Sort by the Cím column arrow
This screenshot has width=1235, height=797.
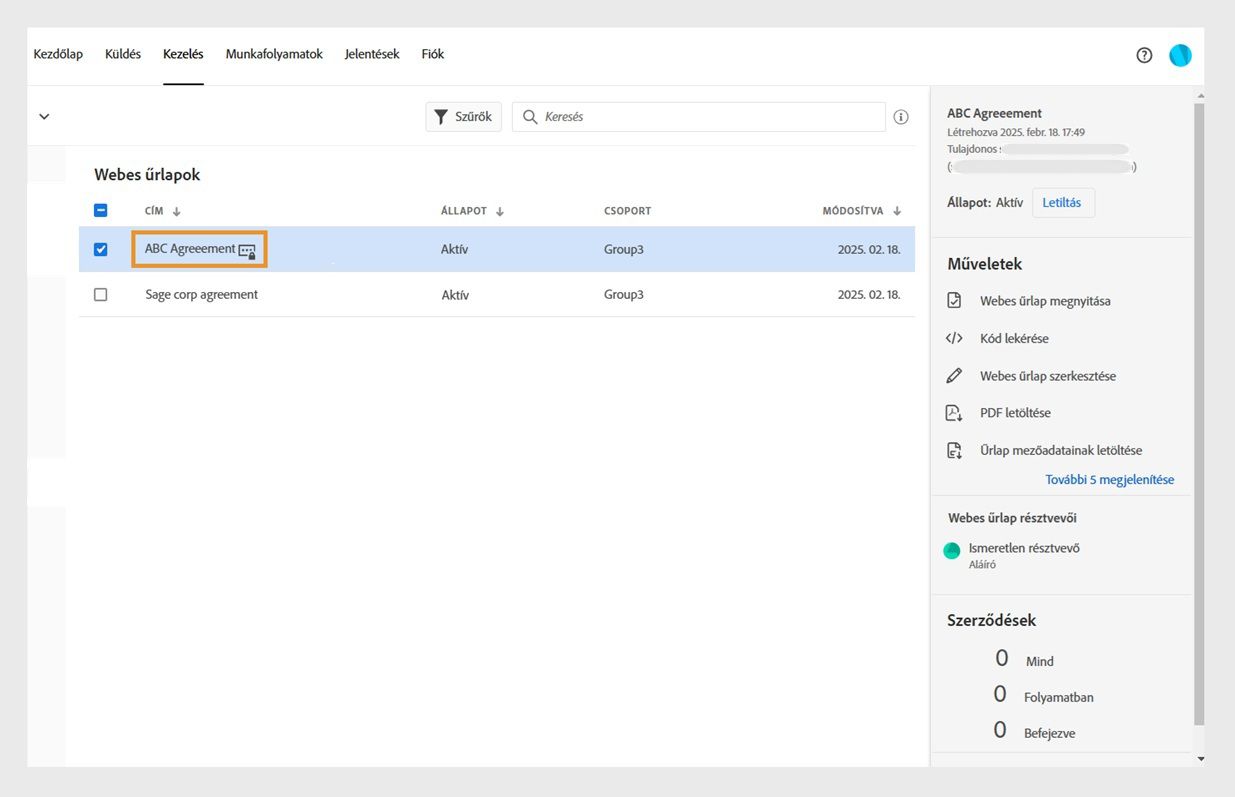(177, 212)
